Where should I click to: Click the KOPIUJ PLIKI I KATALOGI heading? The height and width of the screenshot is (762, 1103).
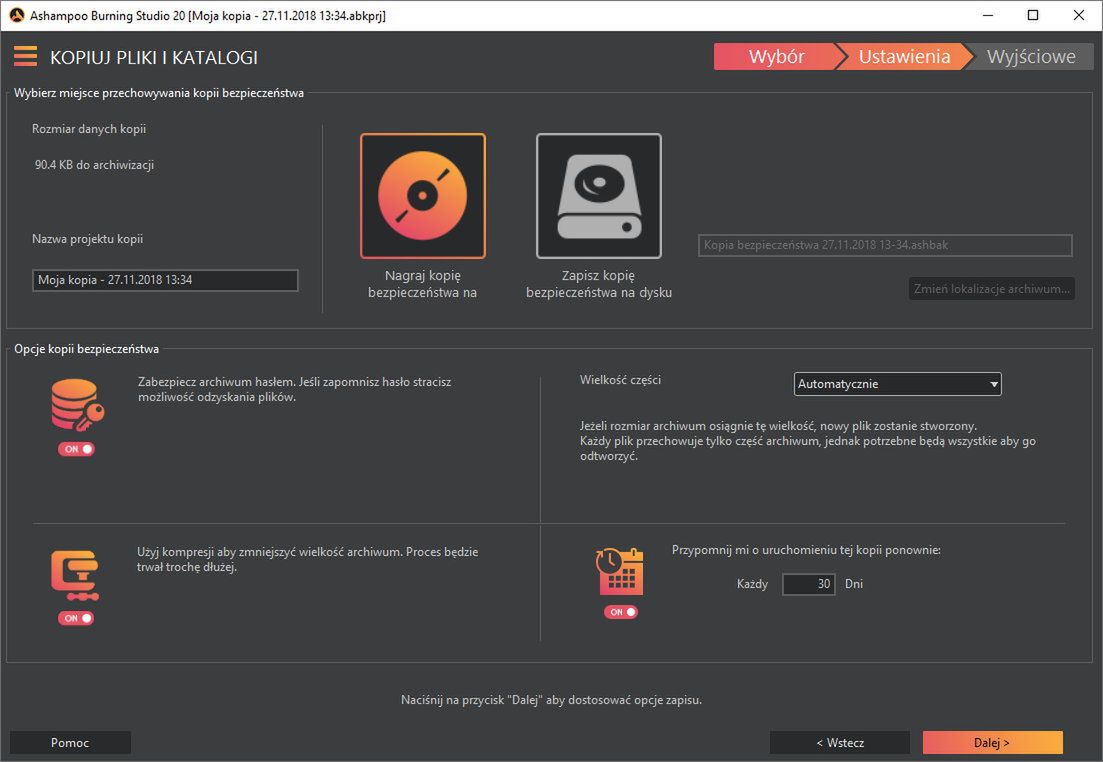click(154, 57)
